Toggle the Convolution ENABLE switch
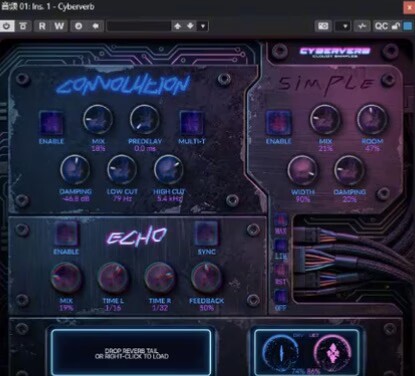This screenshot has width=415, height=376. coord(51,123)
